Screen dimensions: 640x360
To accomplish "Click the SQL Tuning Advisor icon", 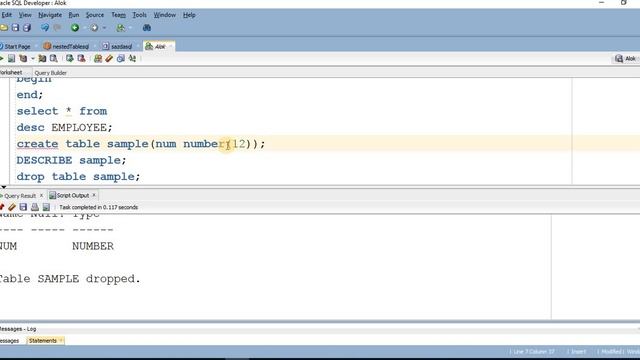I will click(x=53, y=59).
